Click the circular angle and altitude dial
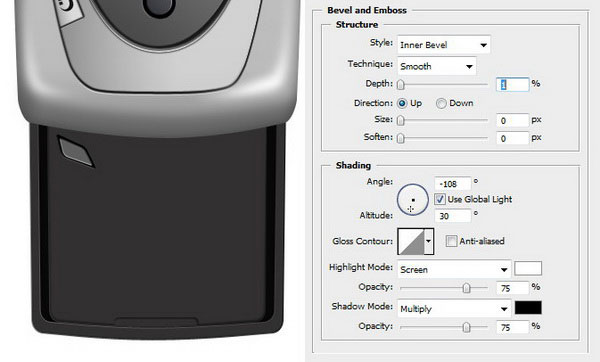 (x=412, y=200)
